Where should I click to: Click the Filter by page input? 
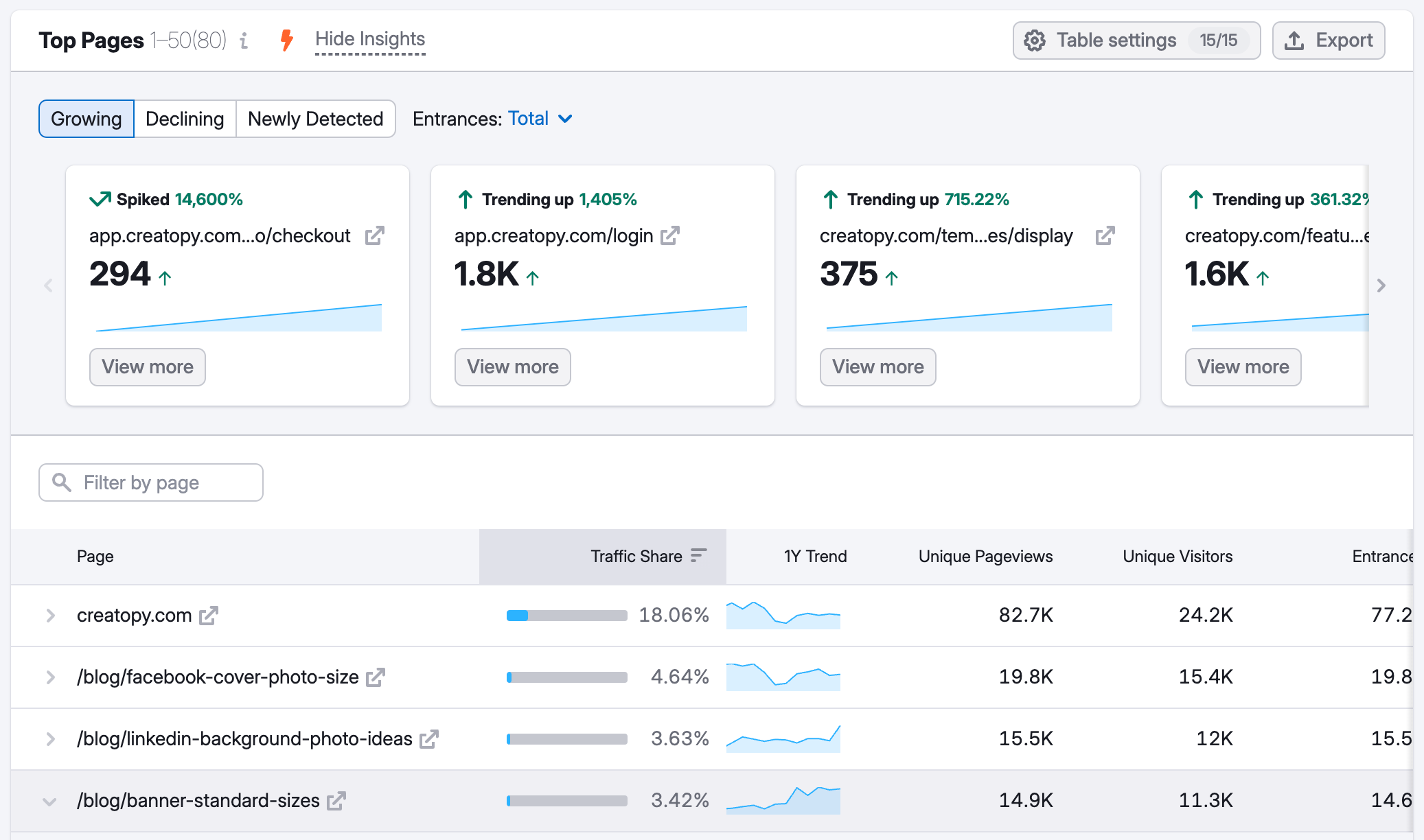point(151,482)
